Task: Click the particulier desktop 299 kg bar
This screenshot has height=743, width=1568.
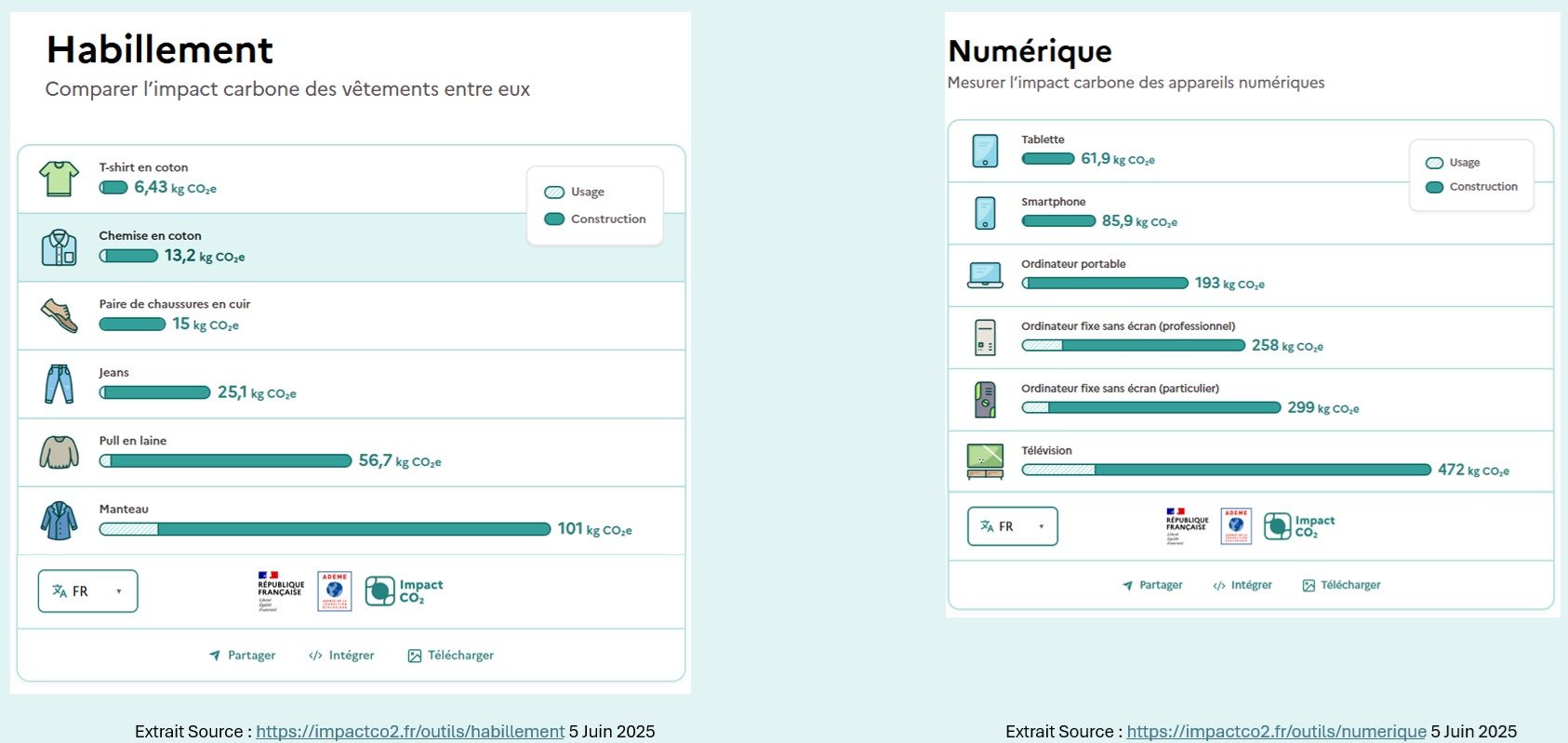Action: pyautogui.click(x=1151, y=407)
